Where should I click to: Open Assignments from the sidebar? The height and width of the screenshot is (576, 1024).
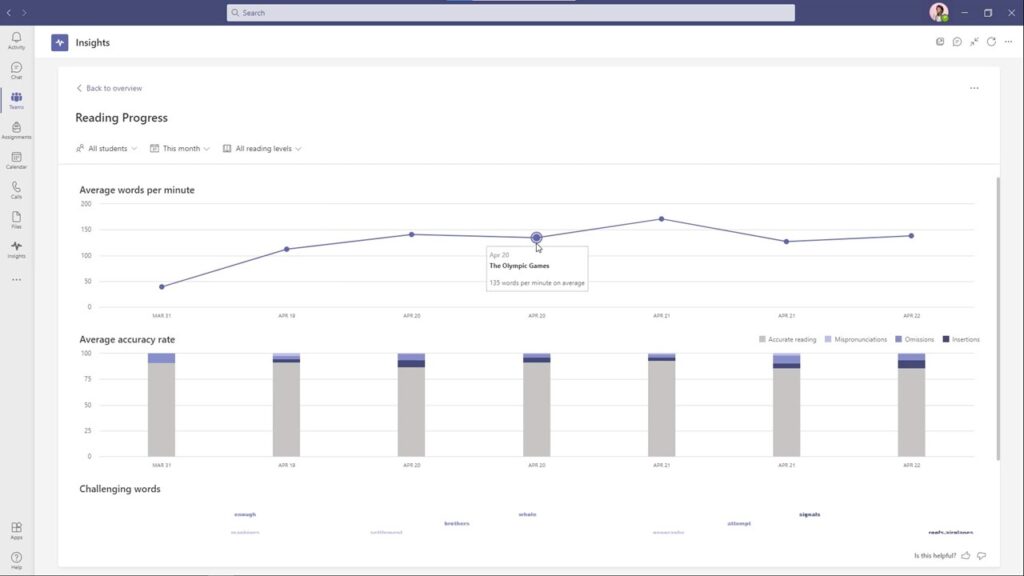pyautogui.click(x=16, y=128)
